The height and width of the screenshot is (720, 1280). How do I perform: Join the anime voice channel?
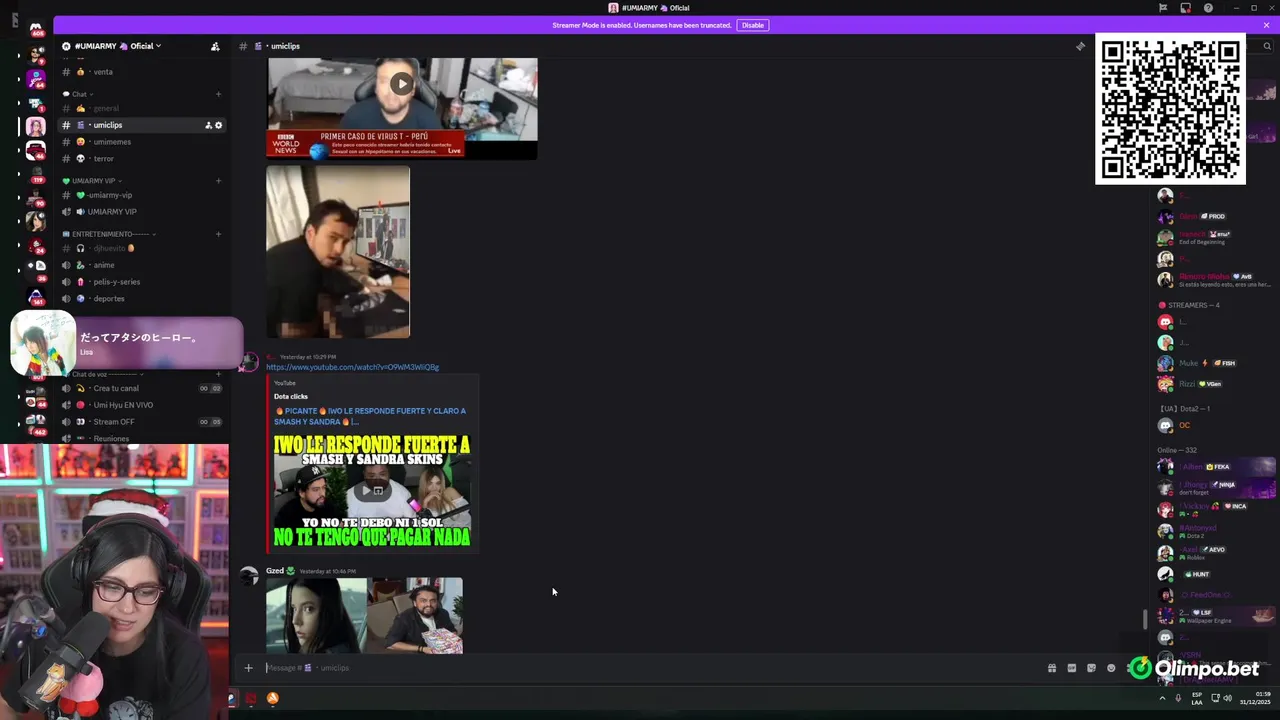tap(140, 265)
